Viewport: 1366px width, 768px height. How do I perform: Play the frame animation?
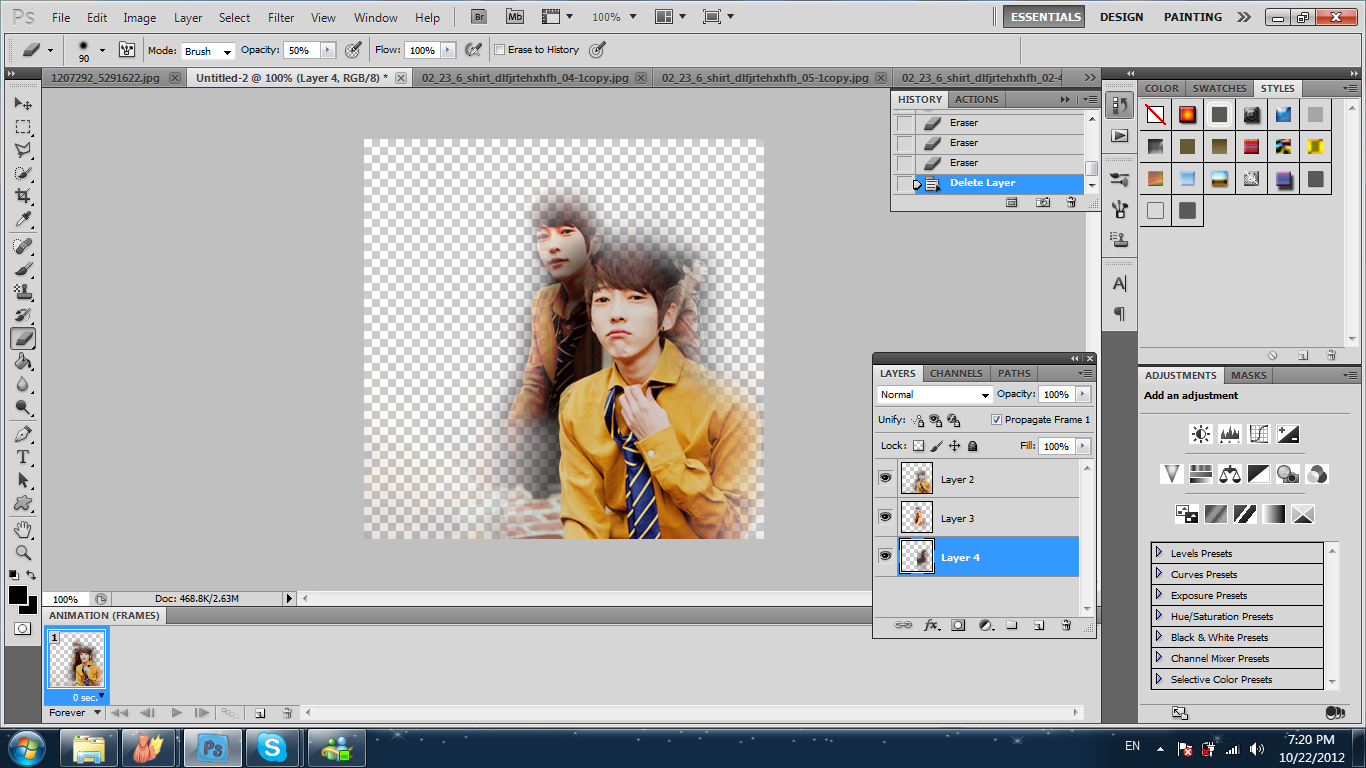[177, 713]
